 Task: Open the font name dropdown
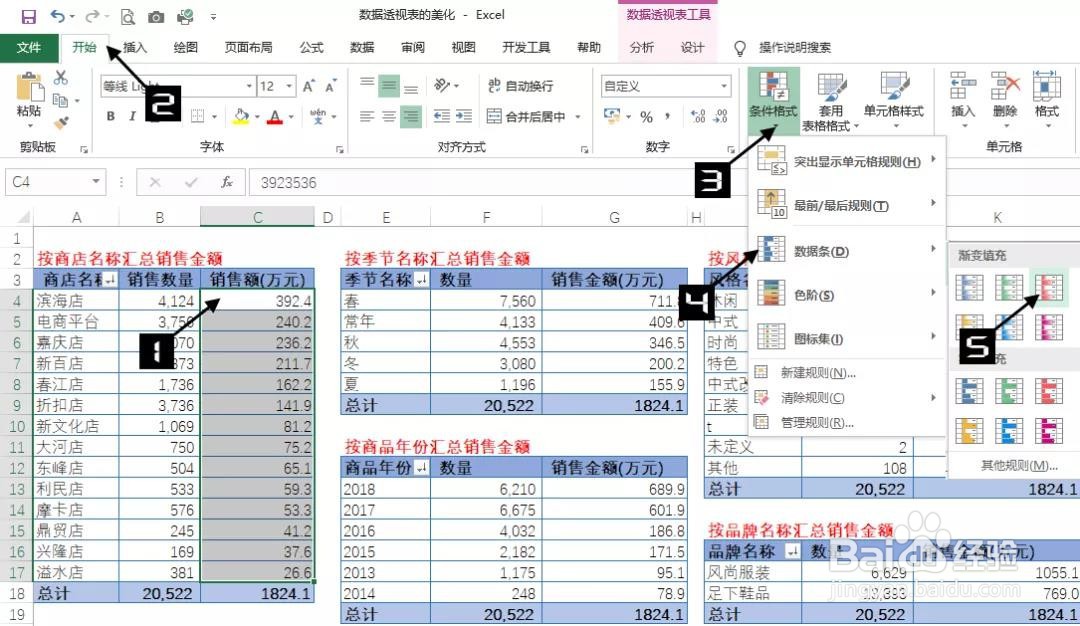pos(249,86)
